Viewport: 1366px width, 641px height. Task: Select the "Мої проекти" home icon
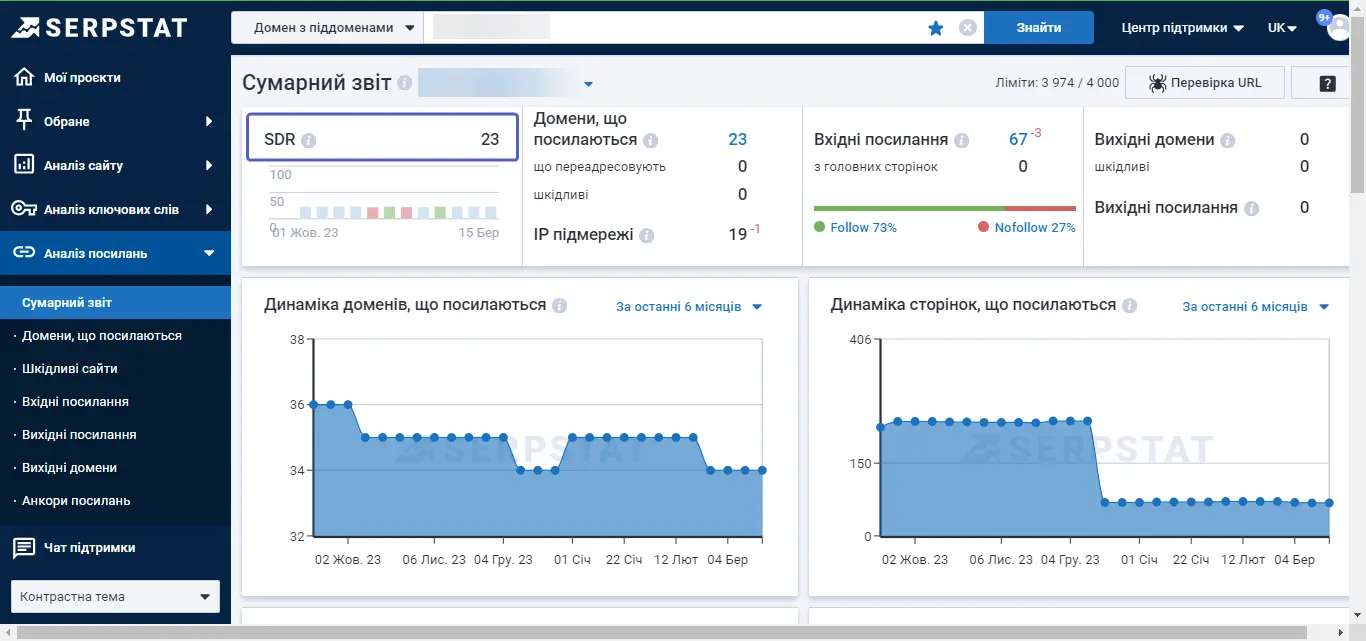pyautogui.click(x=23, y=75)
